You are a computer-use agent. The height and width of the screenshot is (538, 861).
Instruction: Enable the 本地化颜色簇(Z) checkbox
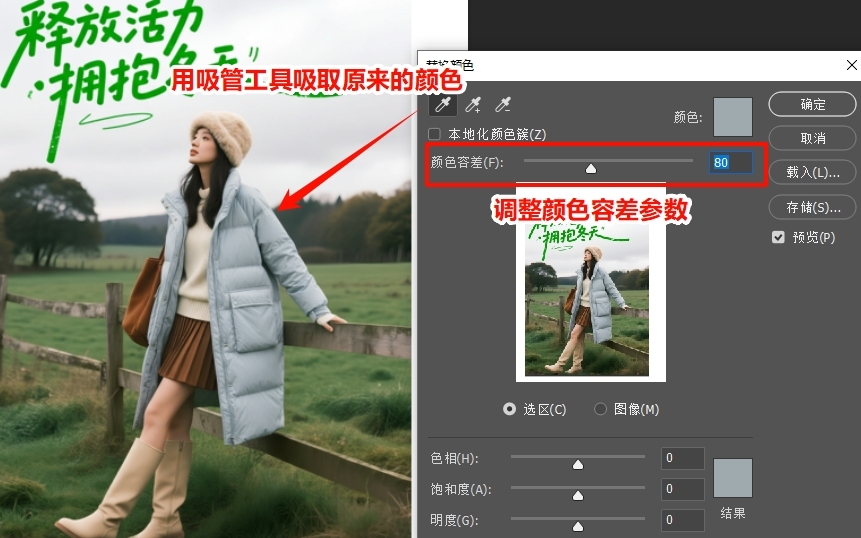click(434, 134)
